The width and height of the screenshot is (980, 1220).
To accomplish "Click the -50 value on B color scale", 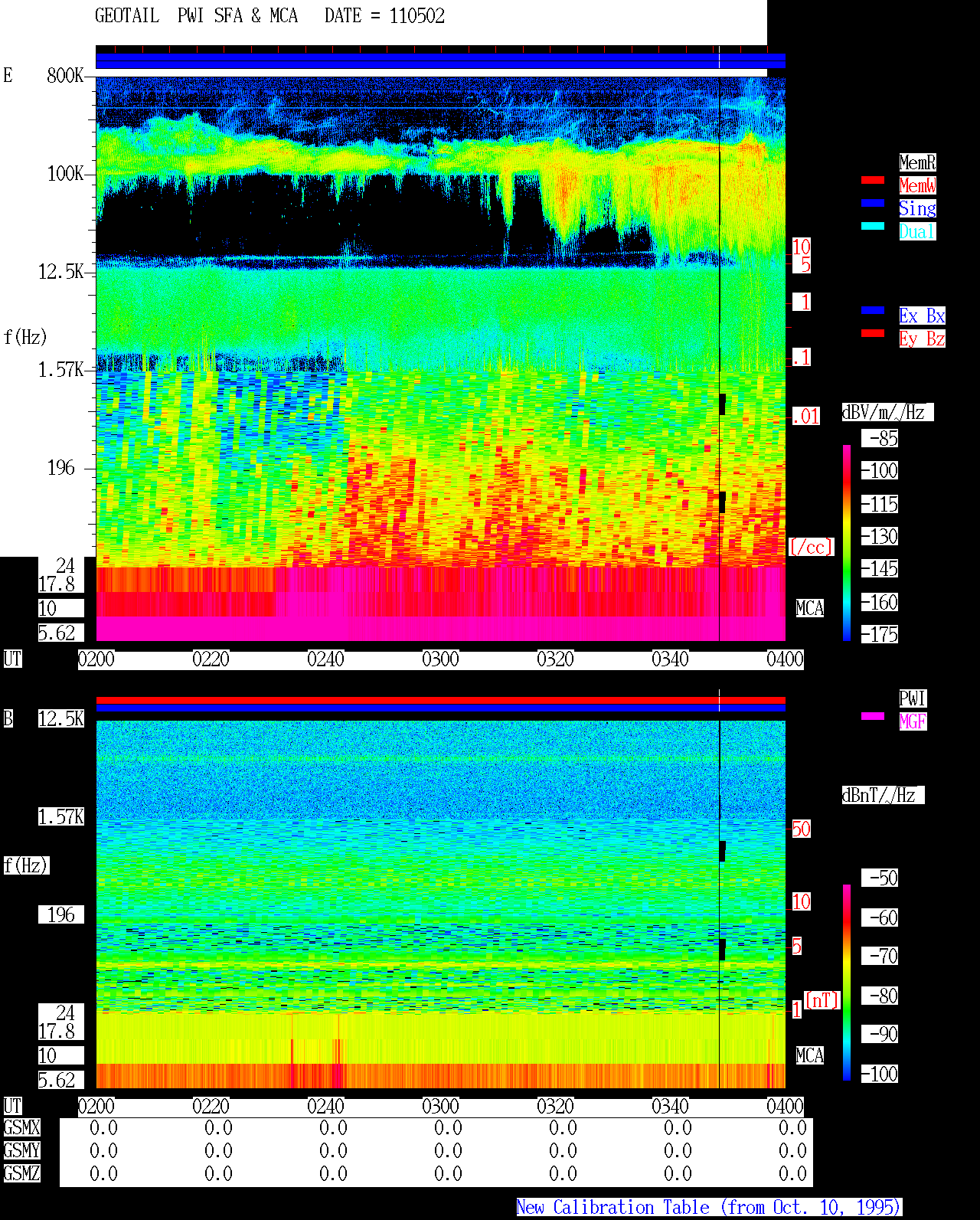I will tap(880, 878).
